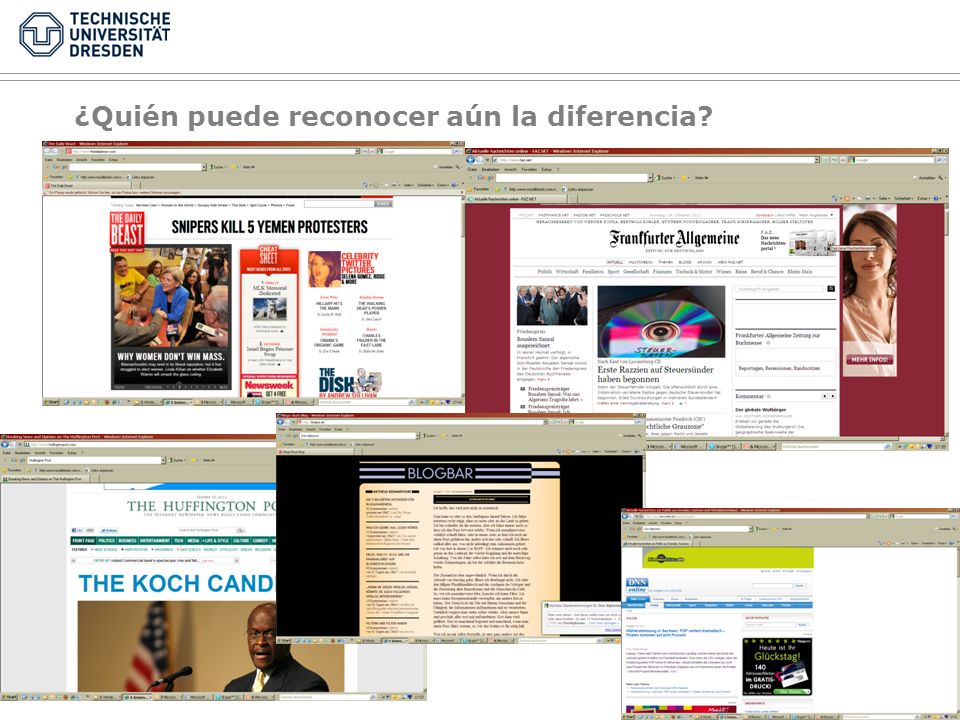Click Newsweek Get 4 Free ad
Screen dimensions: 960x720
click(x=269, y=388)
